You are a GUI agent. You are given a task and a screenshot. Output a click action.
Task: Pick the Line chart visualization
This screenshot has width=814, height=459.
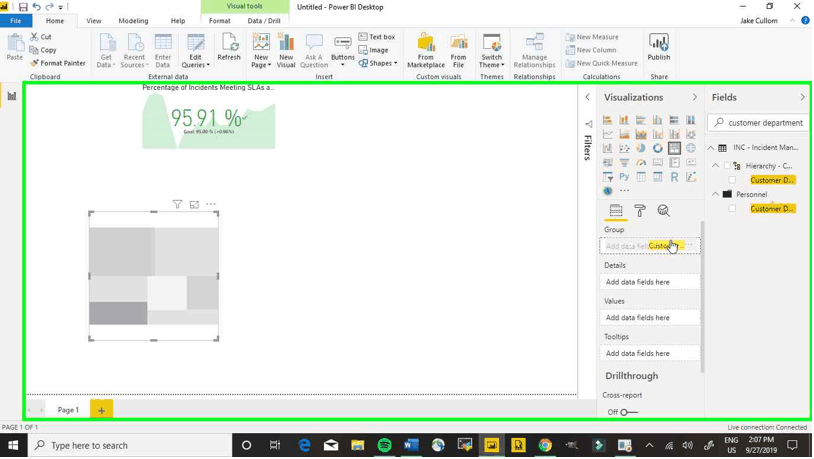pyautogui.click(x=607, y=134)
